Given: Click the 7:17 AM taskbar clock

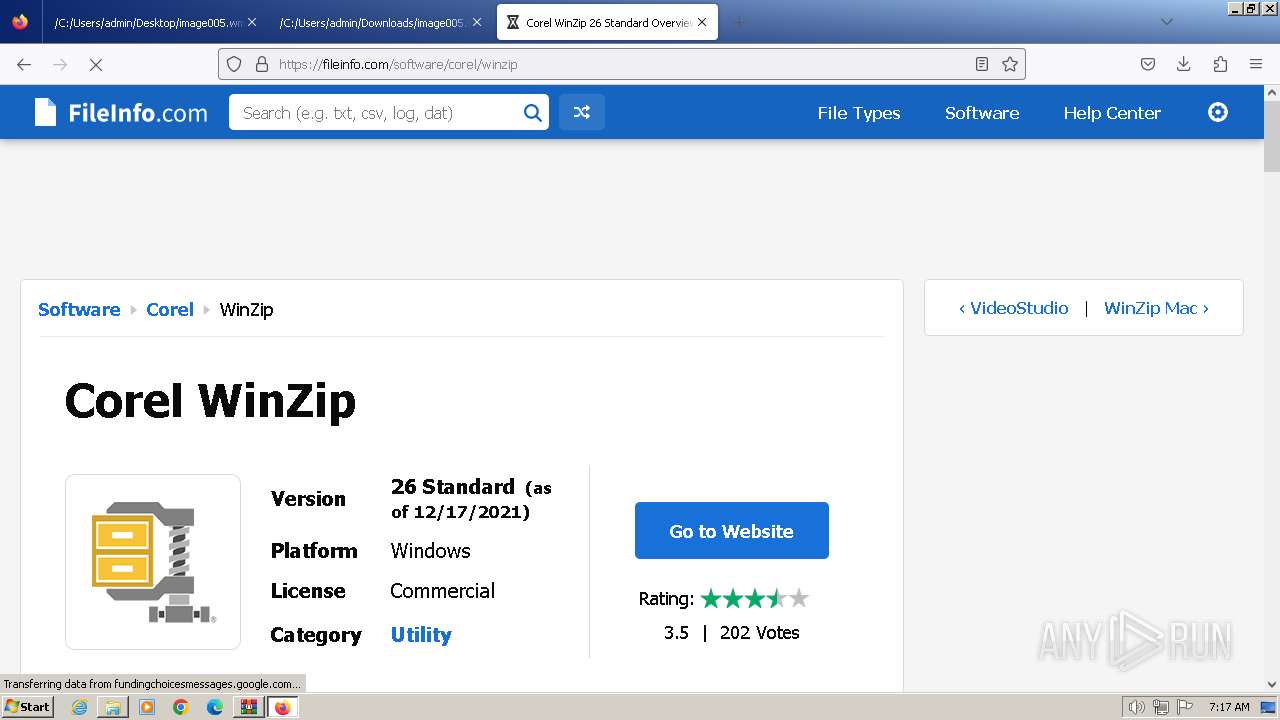Looking at the screenshot, I should click(1229, 707).
